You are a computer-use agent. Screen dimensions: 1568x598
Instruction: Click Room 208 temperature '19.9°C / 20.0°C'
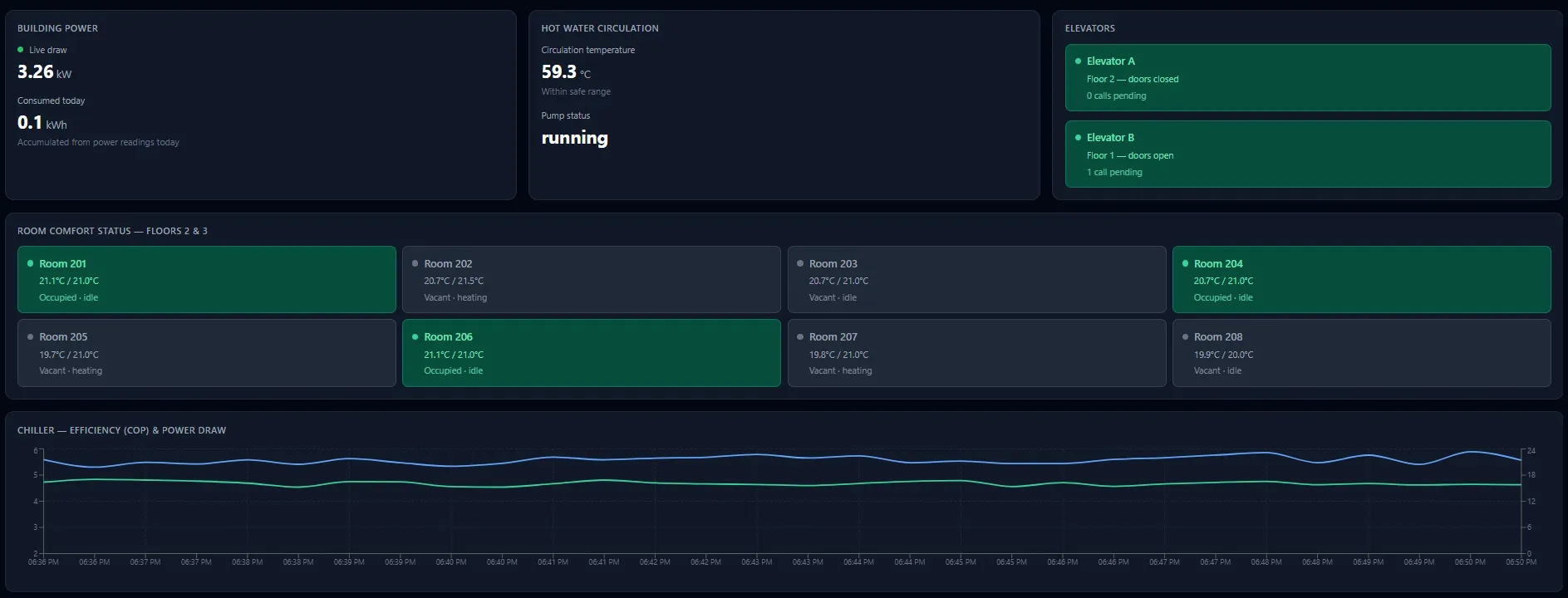coord(1223,355)
